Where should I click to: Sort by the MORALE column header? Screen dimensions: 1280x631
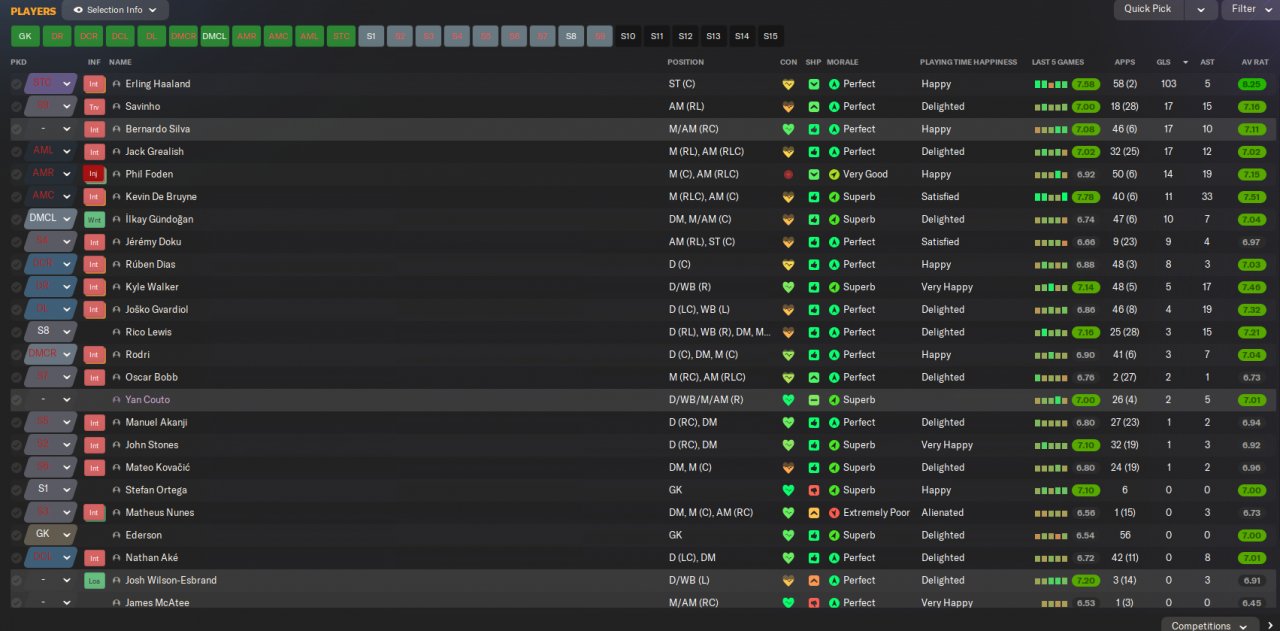[842, 62]
